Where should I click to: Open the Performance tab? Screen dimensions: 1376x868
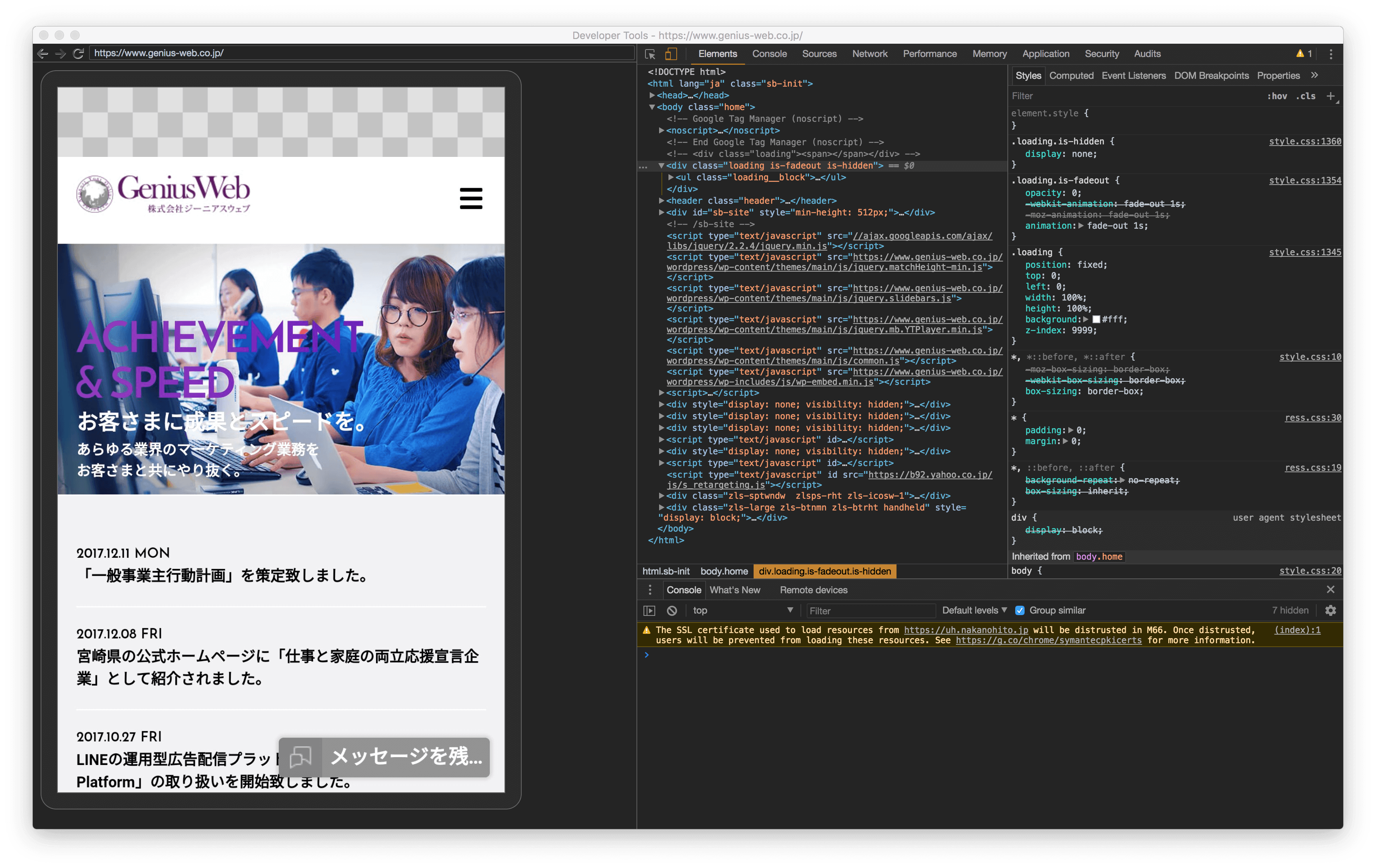(x=929, y=54)
